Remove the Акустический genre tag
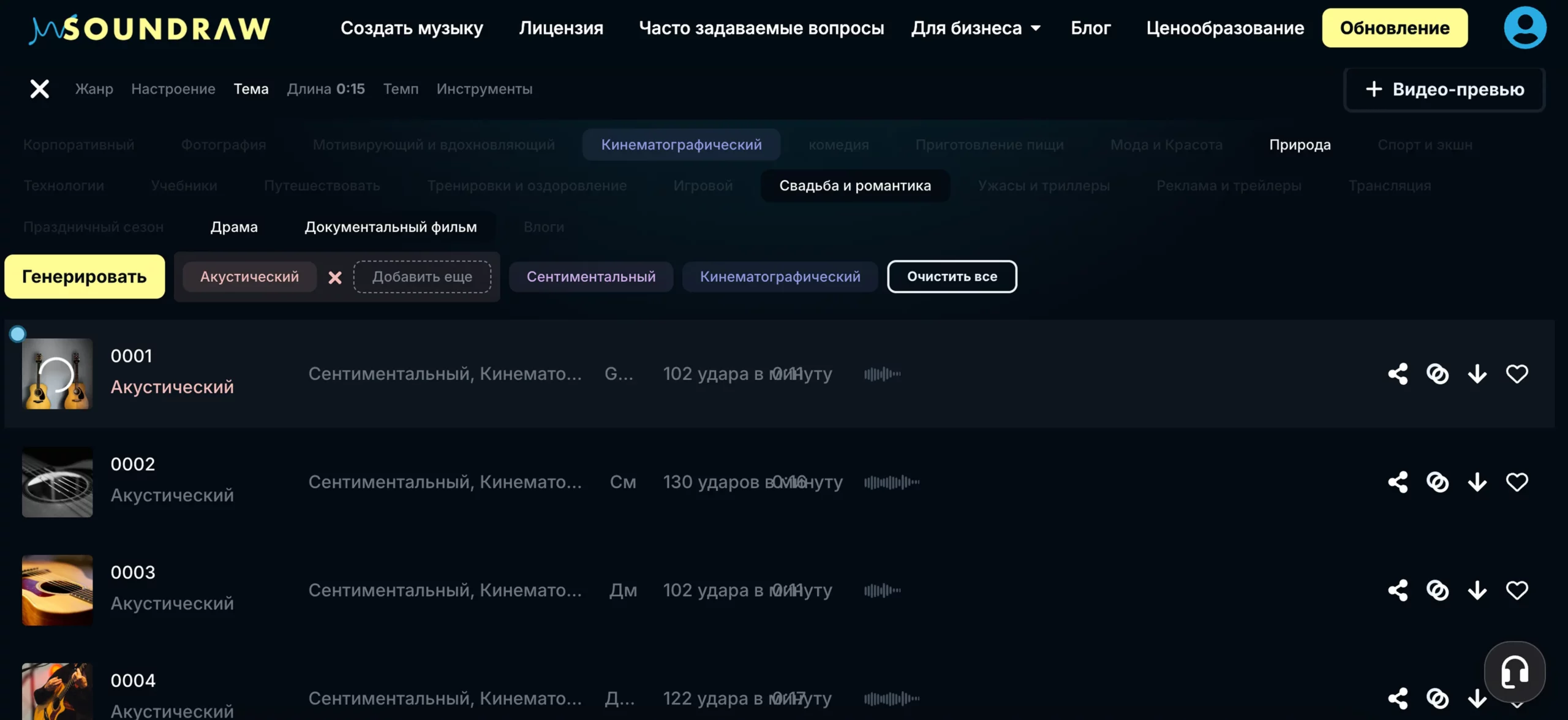The height and width of the screenshot is (720, 1568). tap(334, 278)
